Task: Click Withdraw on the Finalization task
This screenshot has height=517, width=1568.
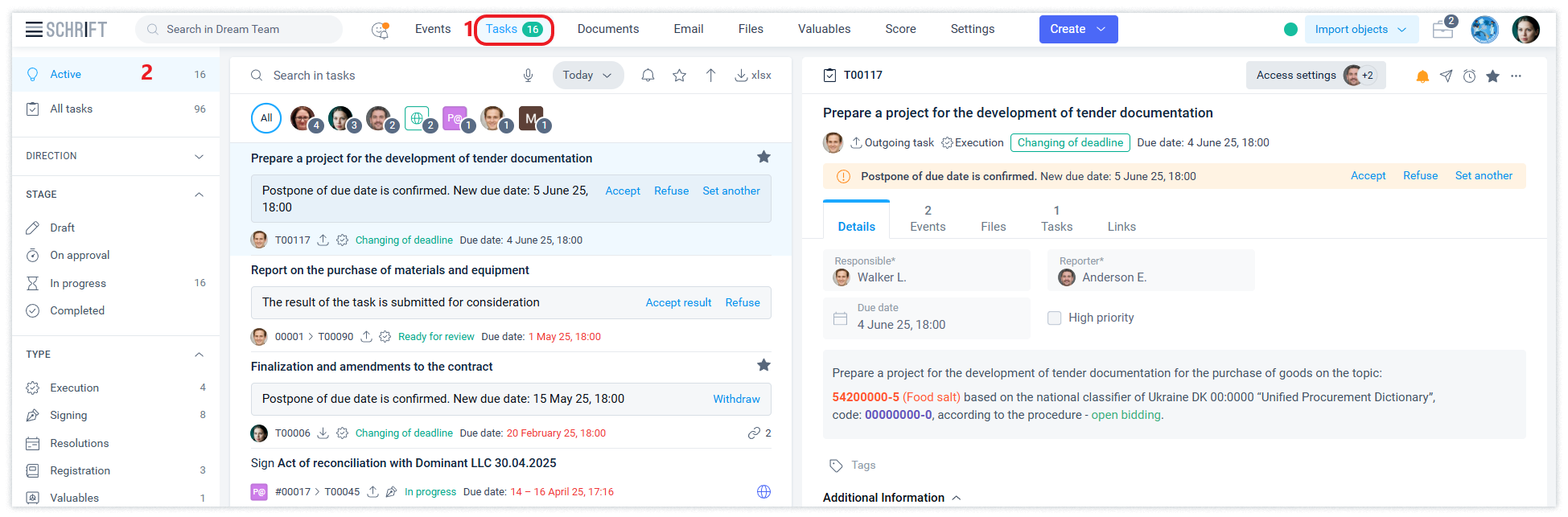Action: (x=735, y=399)
